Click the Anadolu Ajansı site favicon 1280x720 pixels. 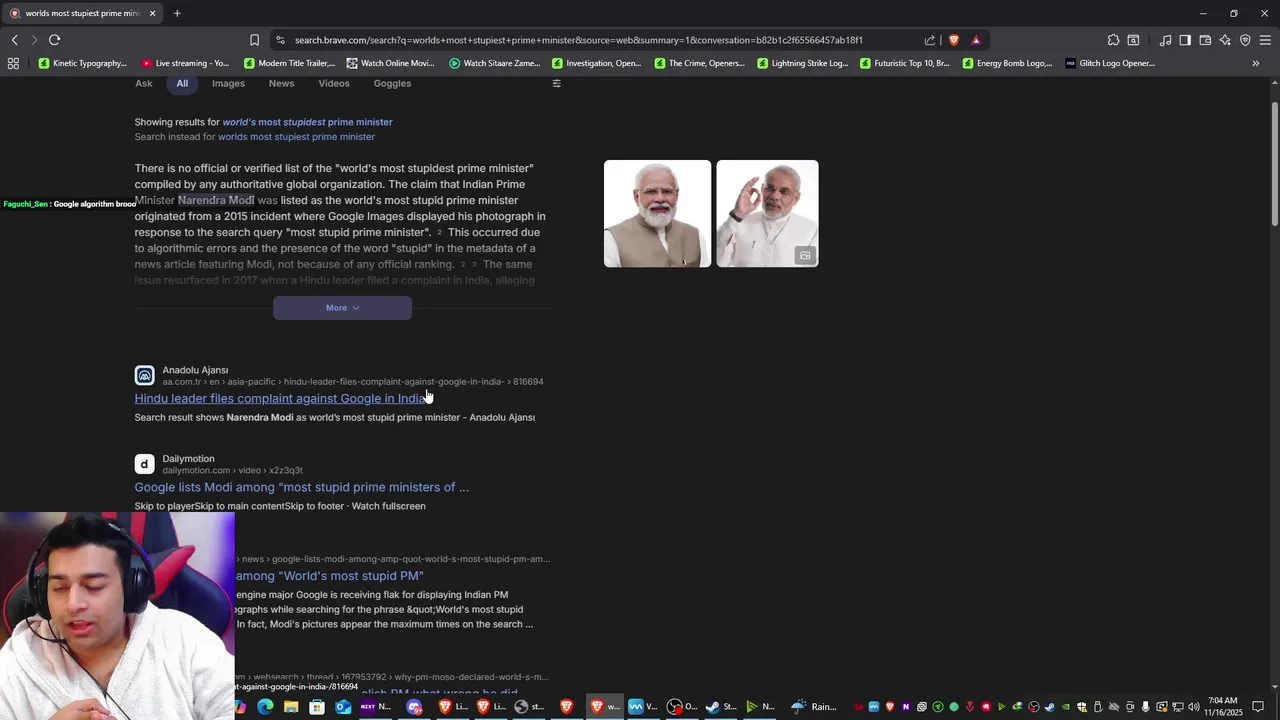[x=145, y=375]
